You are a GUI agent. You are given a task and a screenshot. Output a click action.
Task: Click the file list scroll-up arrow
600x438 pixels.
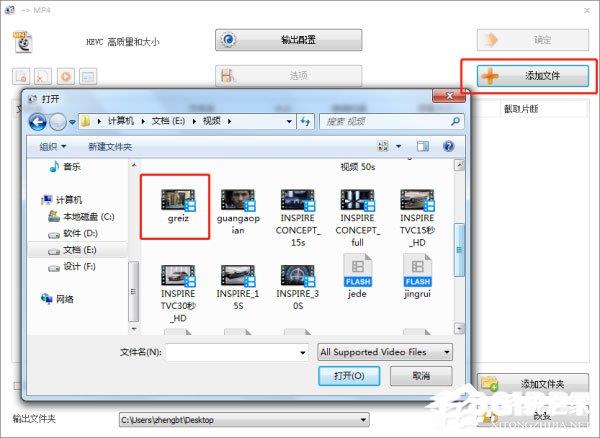(459, 165)
